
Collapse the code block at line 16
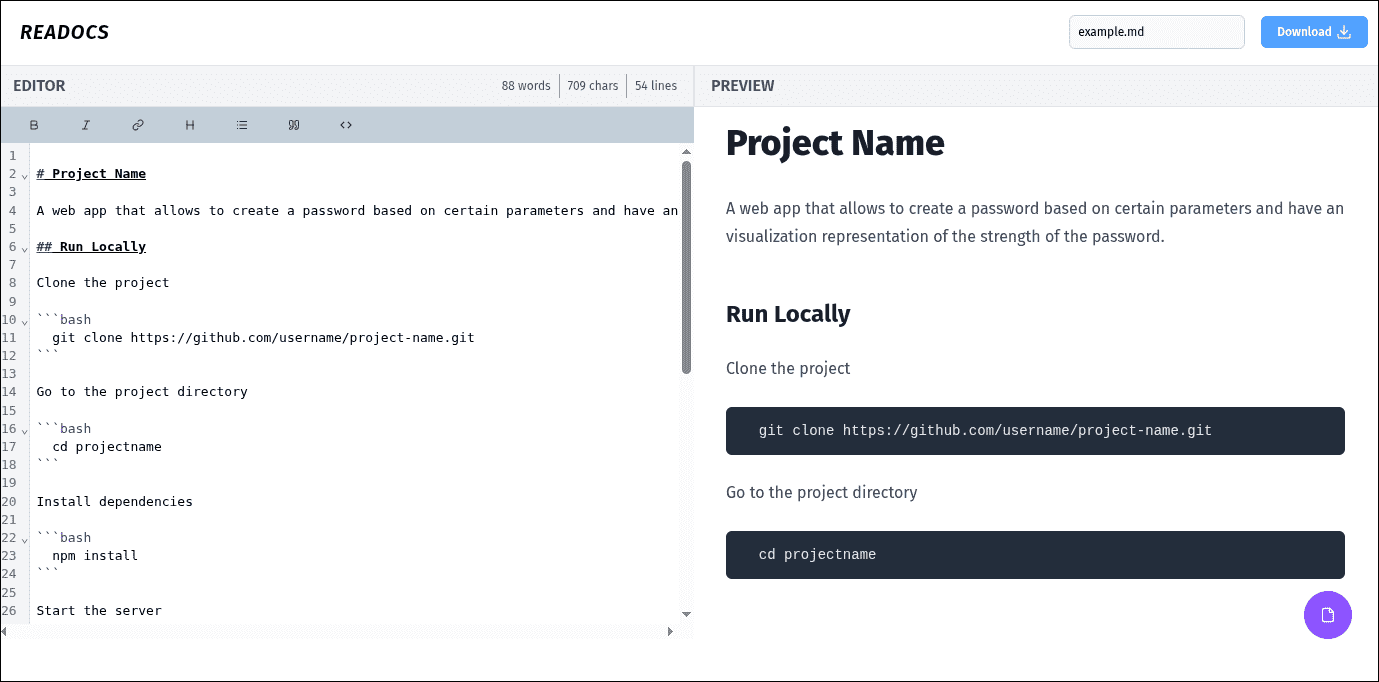point(25,430)
